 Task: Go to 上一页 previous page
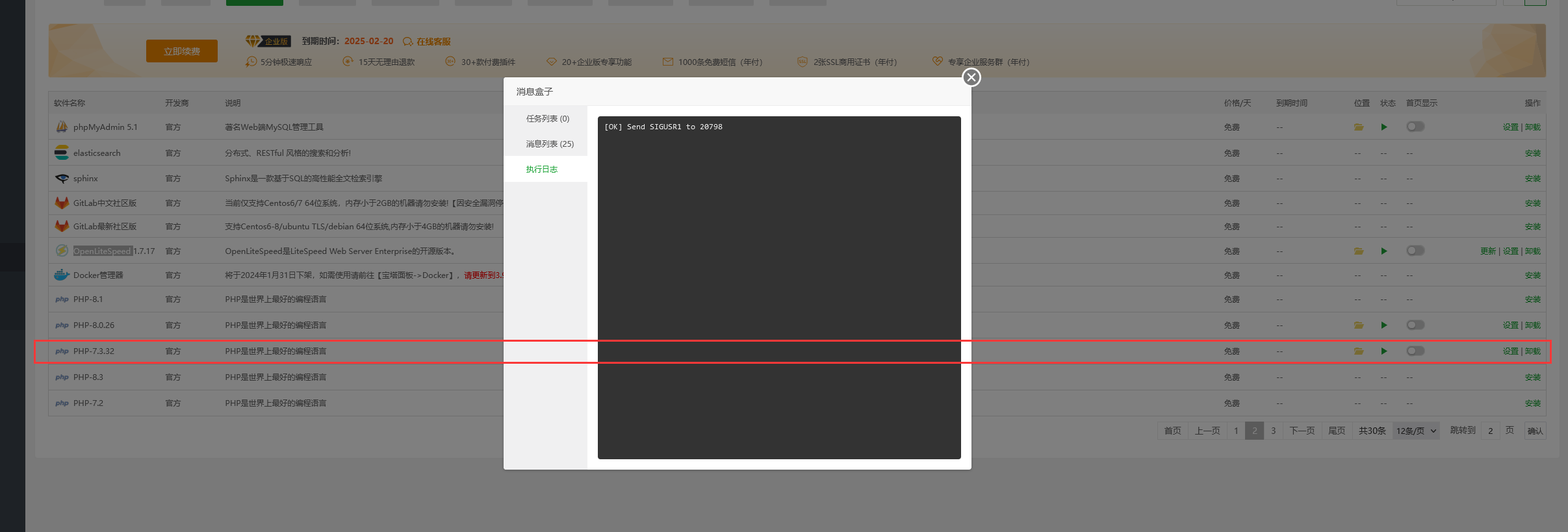[1207, 431]
